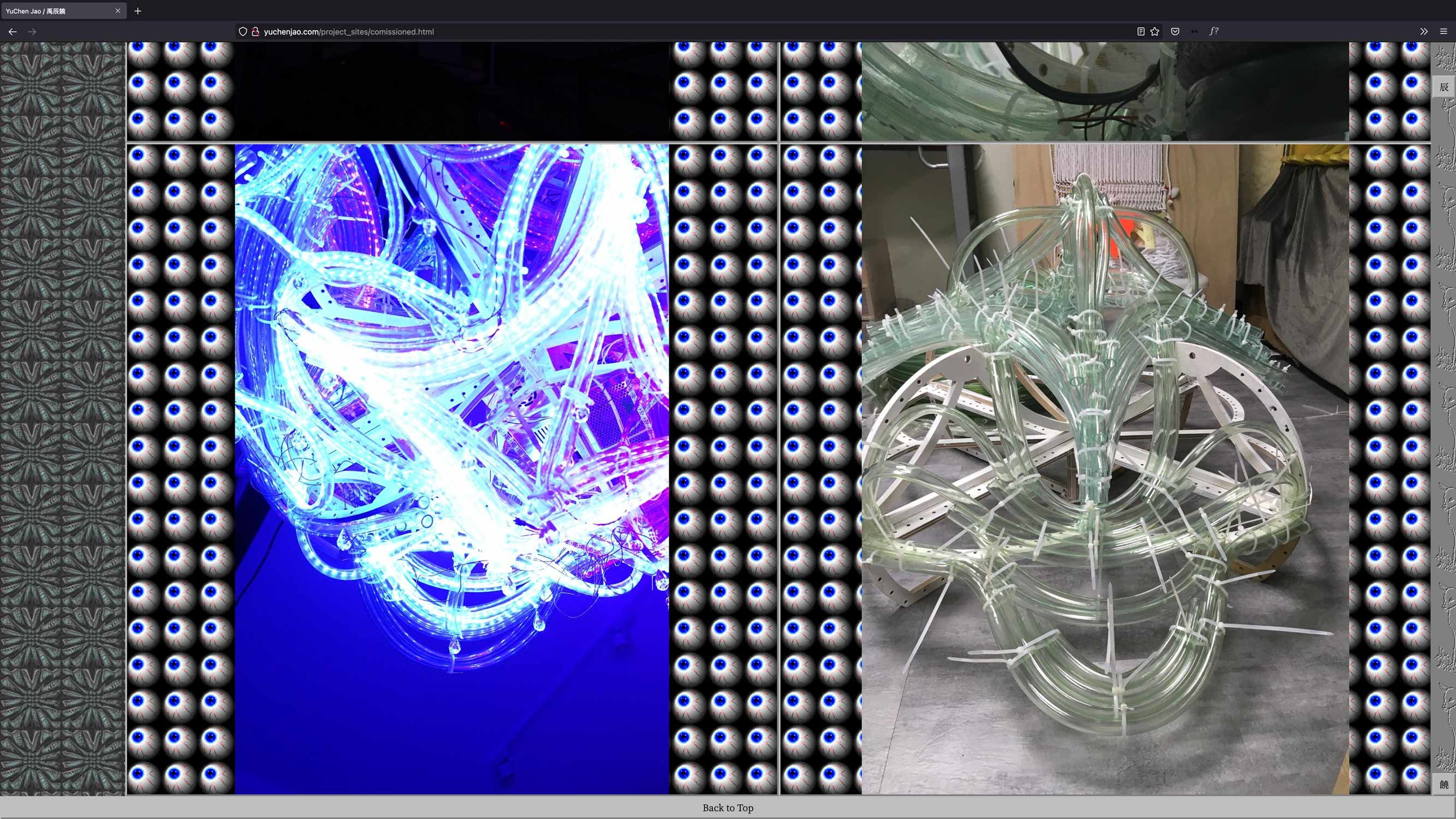Close the YuChen Jao tab
The width and height of the screenshot is (1456, 819).
click(x=117, y=11)
